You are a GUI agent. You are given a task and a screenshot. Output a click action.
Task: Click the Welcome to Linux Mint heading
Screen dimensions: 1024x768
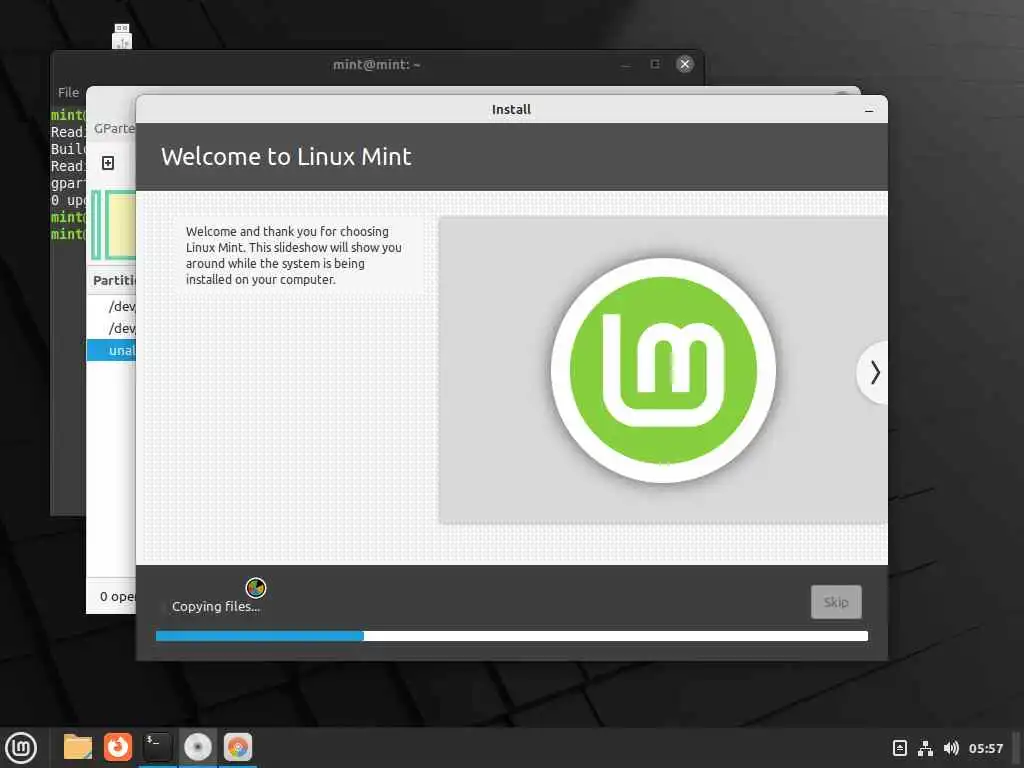coord(286,157)
